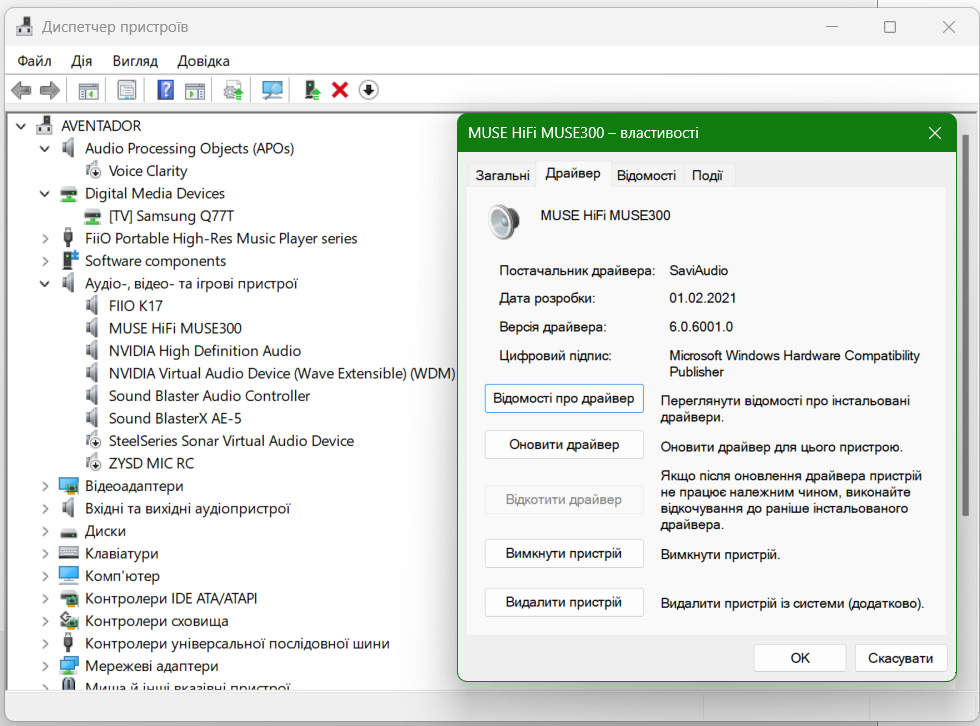Open the Дія menu
980x726 pixels.
click(x=82, y=61)
